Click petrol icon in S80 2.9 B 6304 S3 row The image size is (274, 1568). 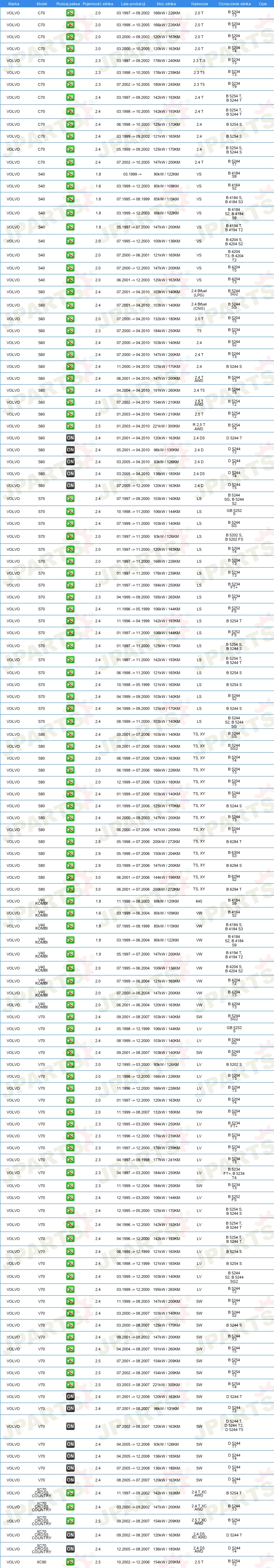pyautogui.click(x=71, y=854)
